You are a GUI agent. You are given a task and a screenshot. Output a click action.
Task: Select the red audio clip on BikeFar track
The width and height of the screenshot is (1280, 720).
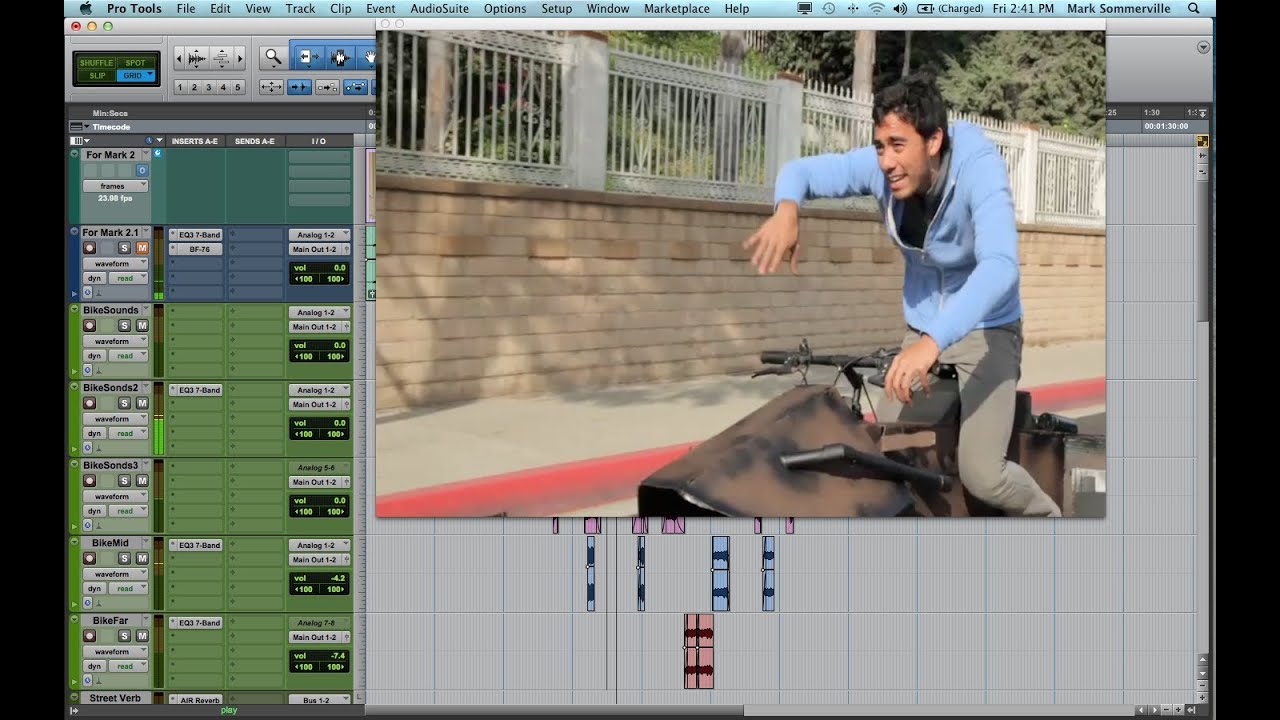point(699,651)
